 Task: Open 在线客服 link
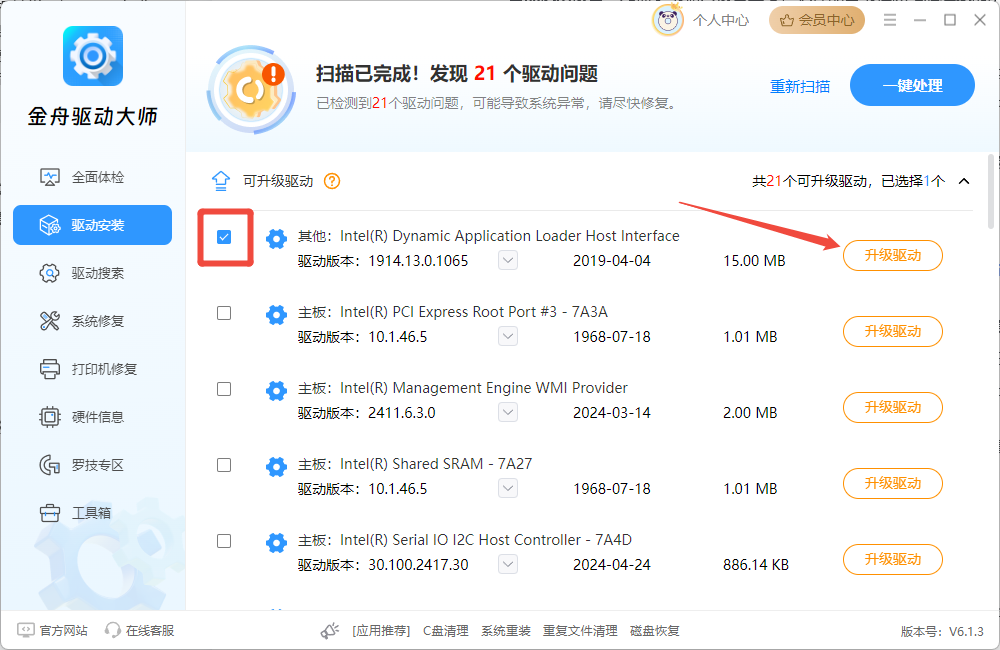pos(140,630)
